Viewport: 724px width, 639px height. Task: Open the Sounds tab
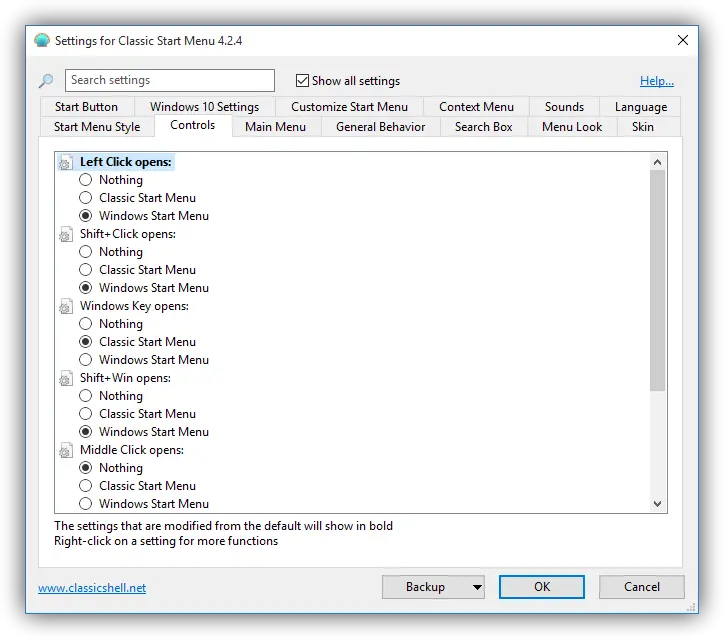point(564,107)
